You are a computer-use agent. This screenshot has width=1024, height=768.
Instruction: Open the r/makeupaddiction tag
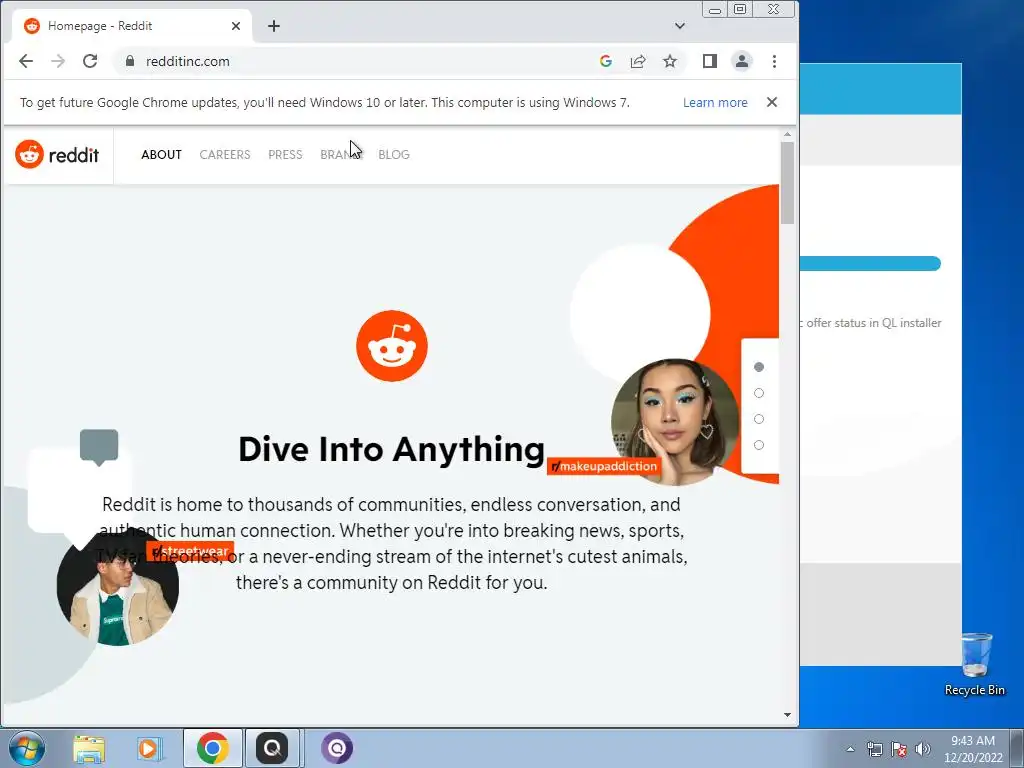pos(604,466)
